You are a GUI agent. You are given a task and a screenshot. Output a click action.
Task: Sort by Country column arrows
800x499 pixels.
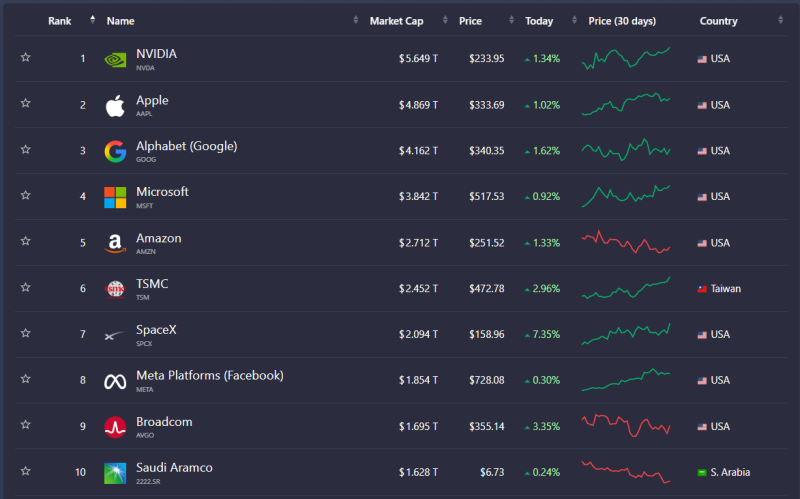[x=781, y=20]
